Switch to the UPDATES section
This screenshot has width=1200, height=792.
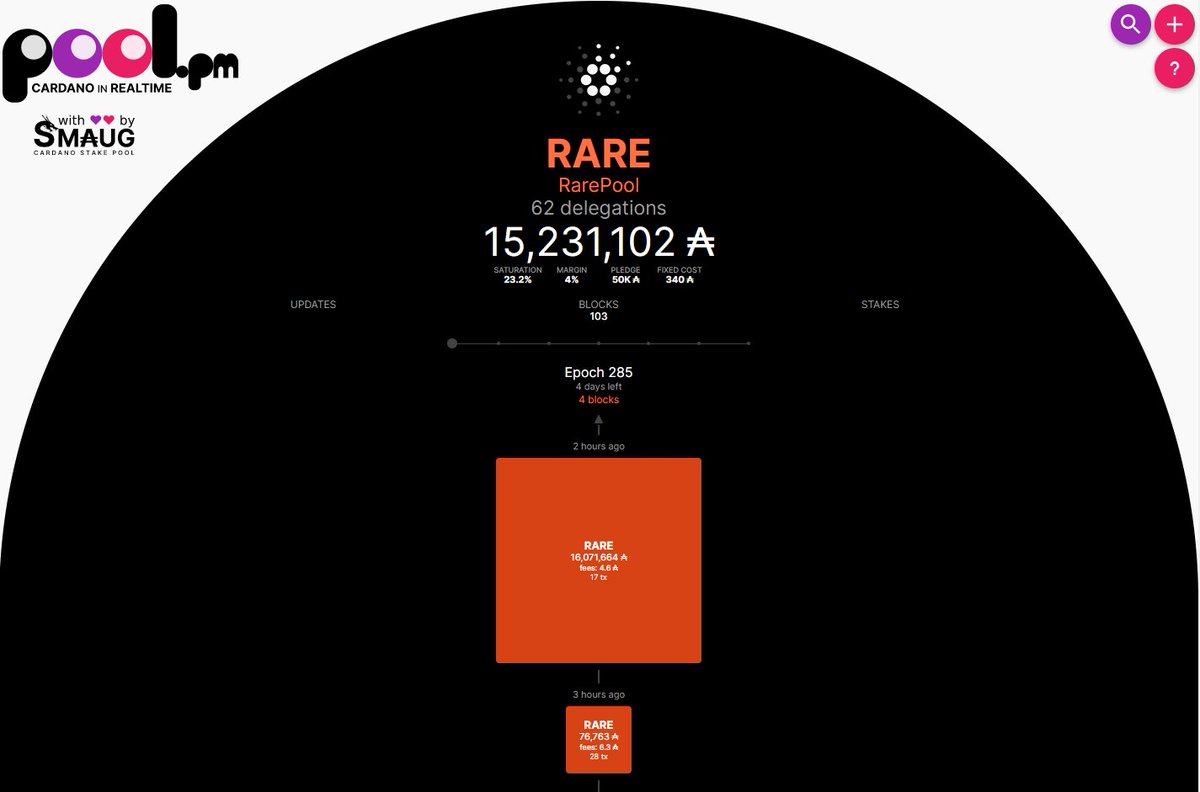(x=313, y=304)
